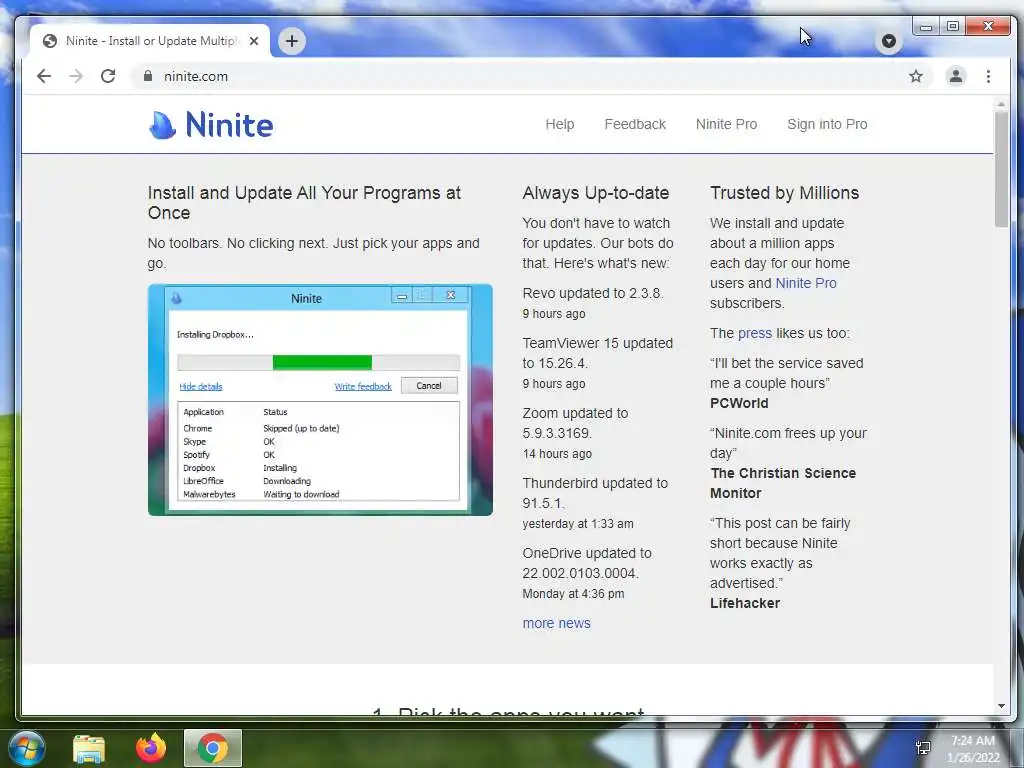The image size is (1024, 768).
Task: Click 'TeamViewer 15 updated to 15.26.4.' text
Action: (x=598, y=353)
